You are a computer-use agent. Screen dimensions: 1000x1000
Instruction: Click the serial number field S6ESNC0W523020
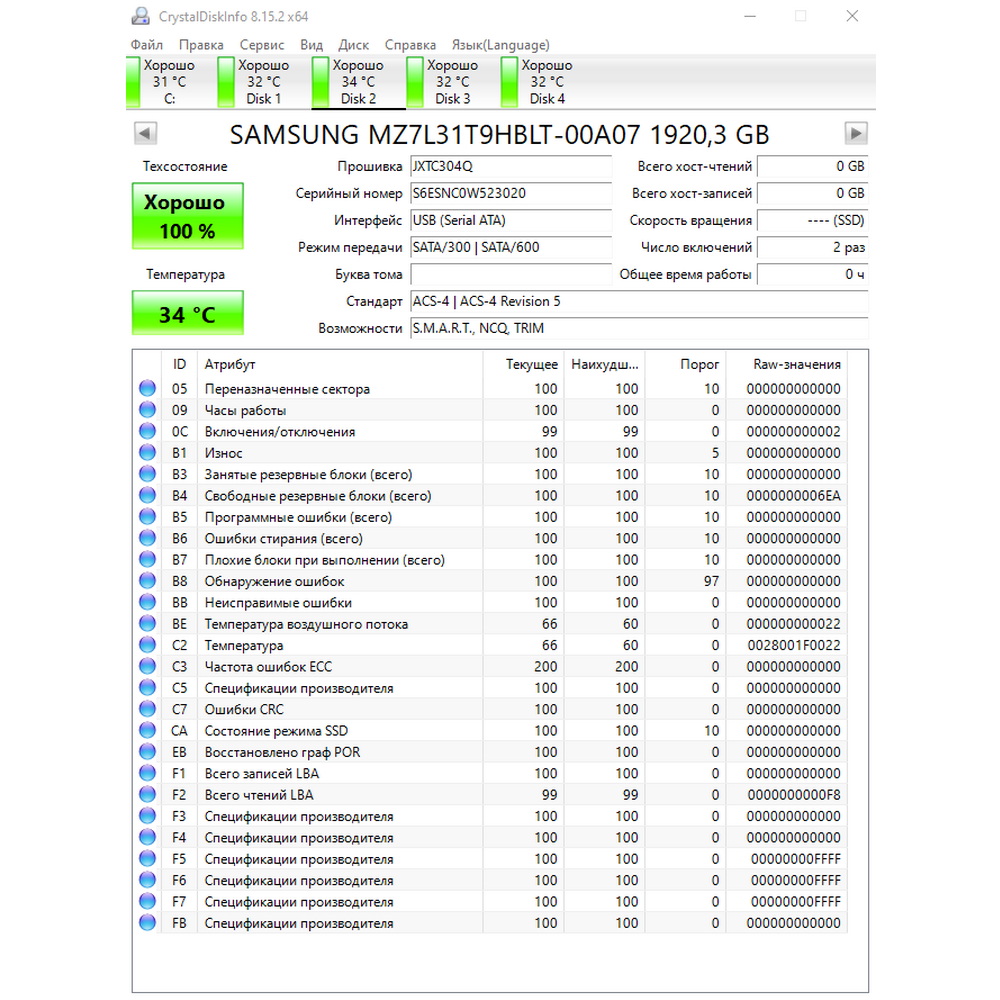point(510,193)
